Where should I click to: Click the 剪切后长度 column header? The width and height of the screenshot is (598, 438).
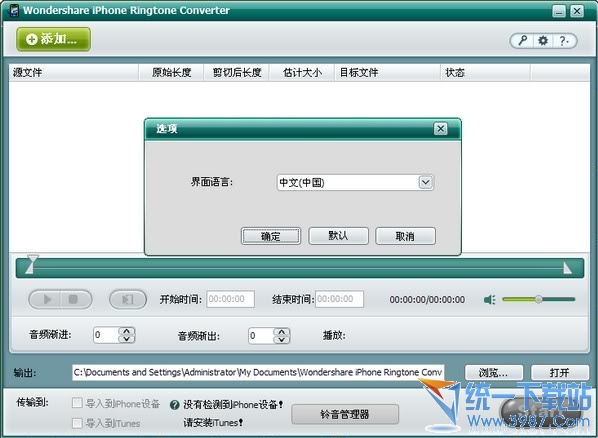coord(236,72)
